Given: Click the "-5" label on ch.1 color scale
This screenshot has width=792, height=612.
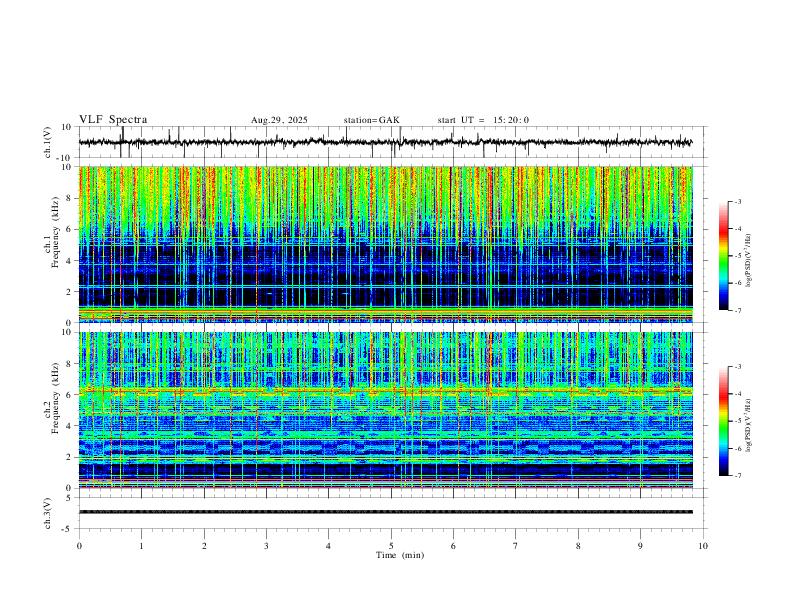Looking at the screenshot, I should coord(738,256).
